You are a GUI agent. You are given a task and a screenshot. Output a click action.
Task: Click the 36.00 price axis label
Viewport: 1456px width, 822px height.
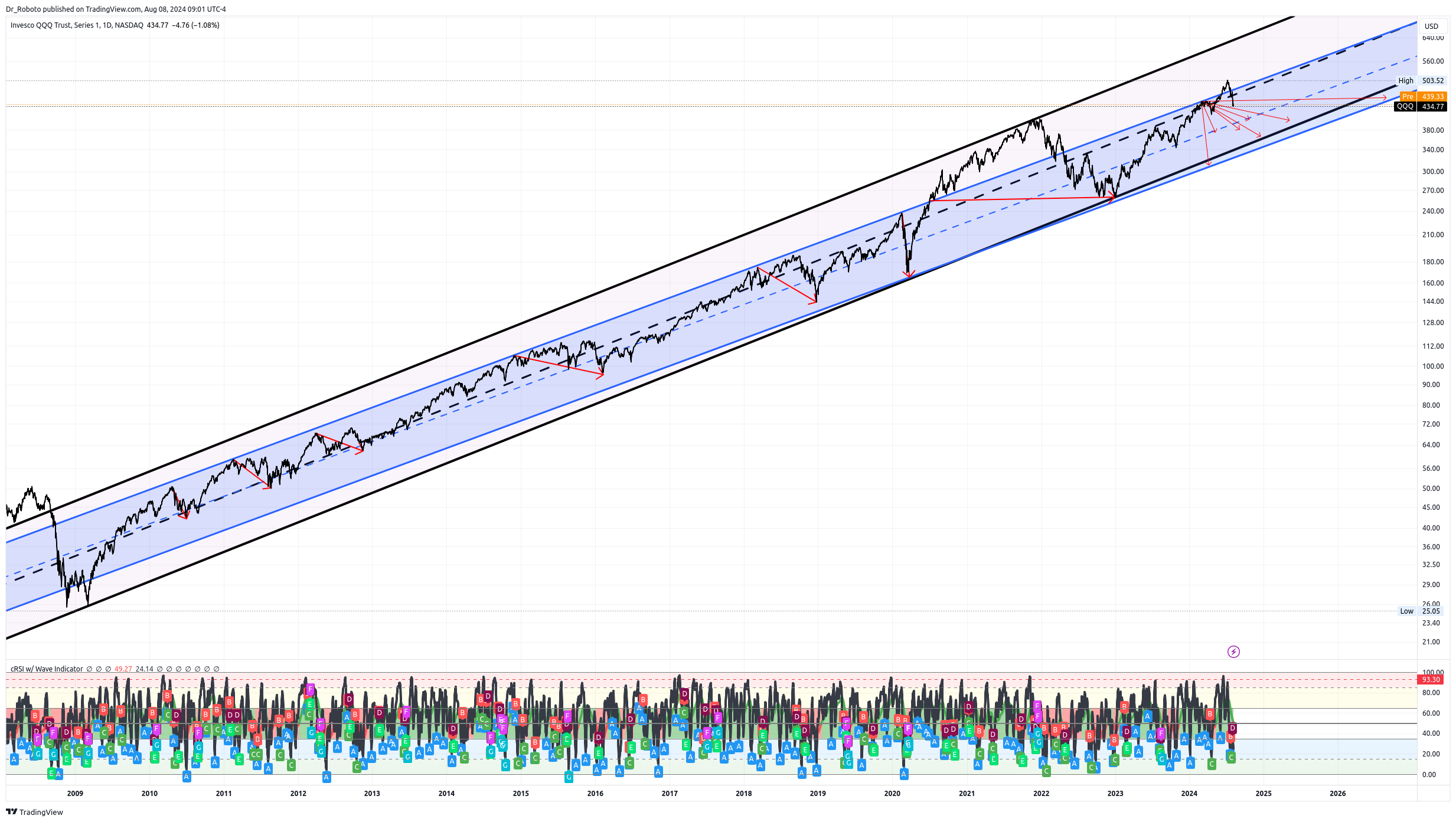pyautogui.click(x=1431, y=546)
